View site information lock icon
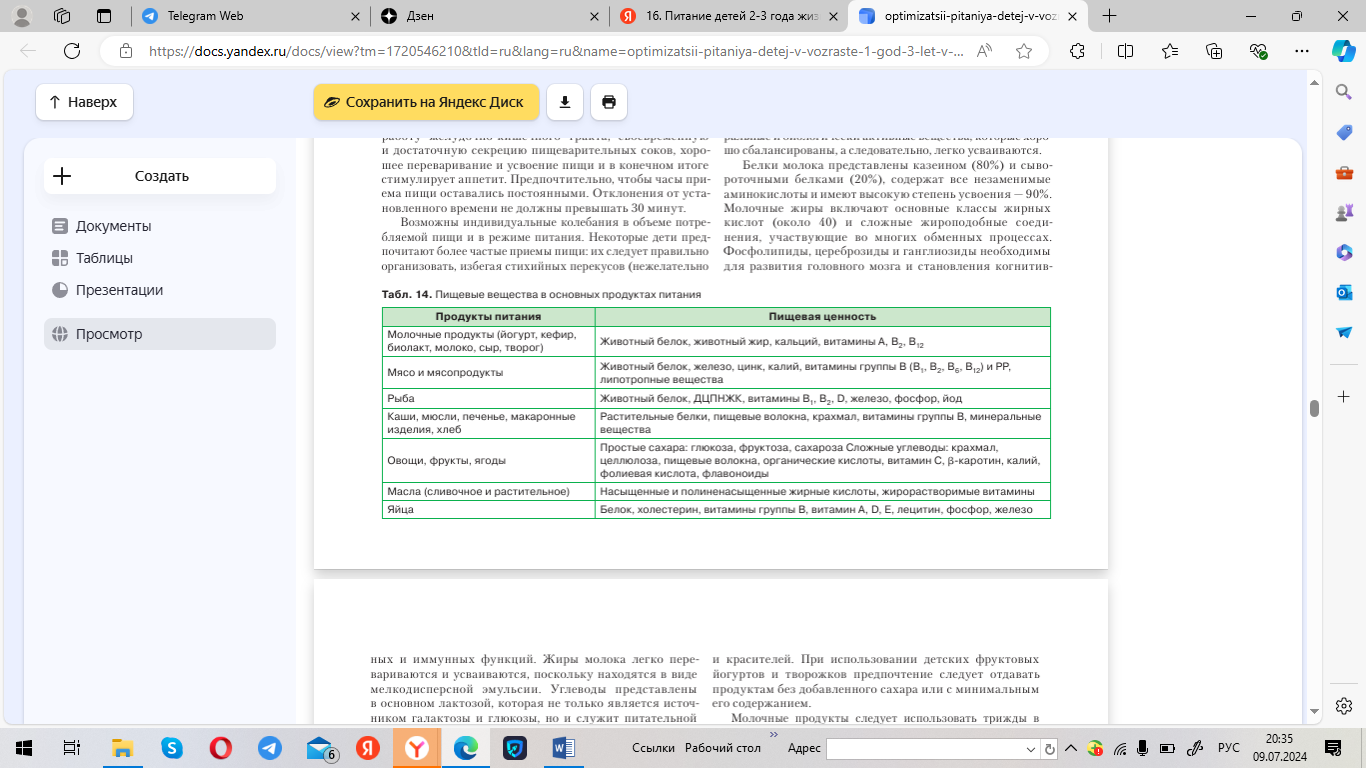The width and height of the screenshot is (1366, 768). click(125, 51)
